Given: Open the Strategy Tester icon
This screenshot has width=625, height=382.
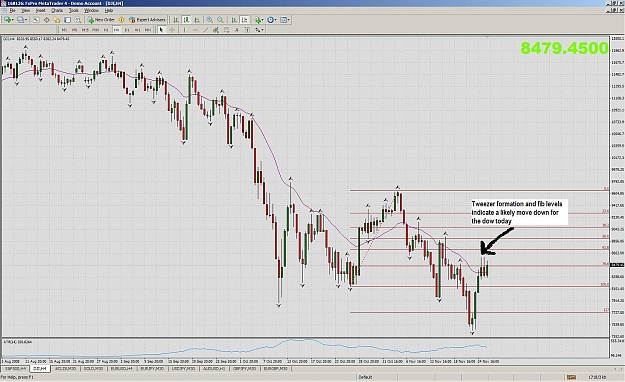Looking at the screenshot, I should point(78,20).
